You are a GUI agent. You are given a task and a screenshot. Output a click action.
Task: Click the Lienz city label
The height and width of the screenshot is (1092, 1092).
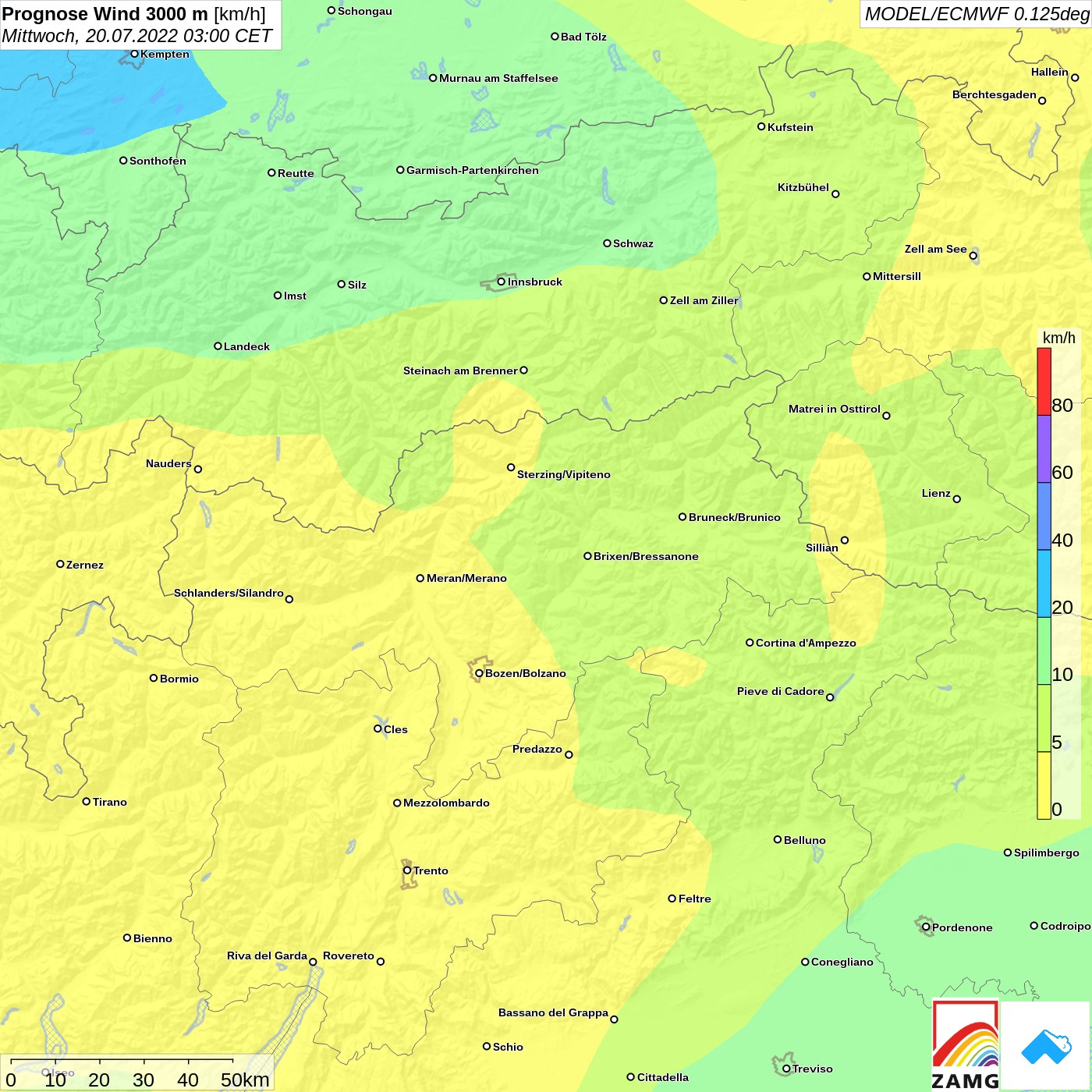(936, 493)
